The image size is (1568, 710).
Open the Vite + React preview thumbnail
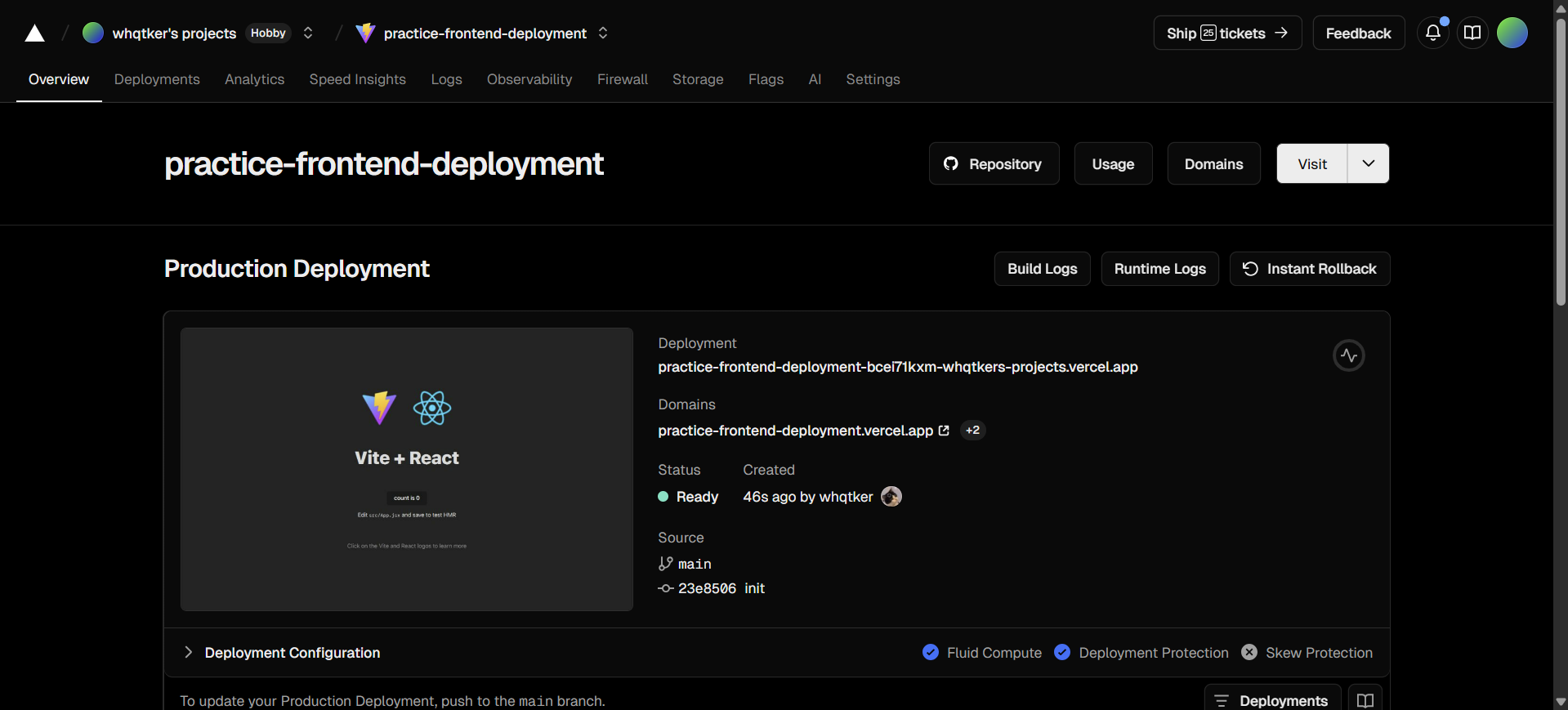click(407, 469)
